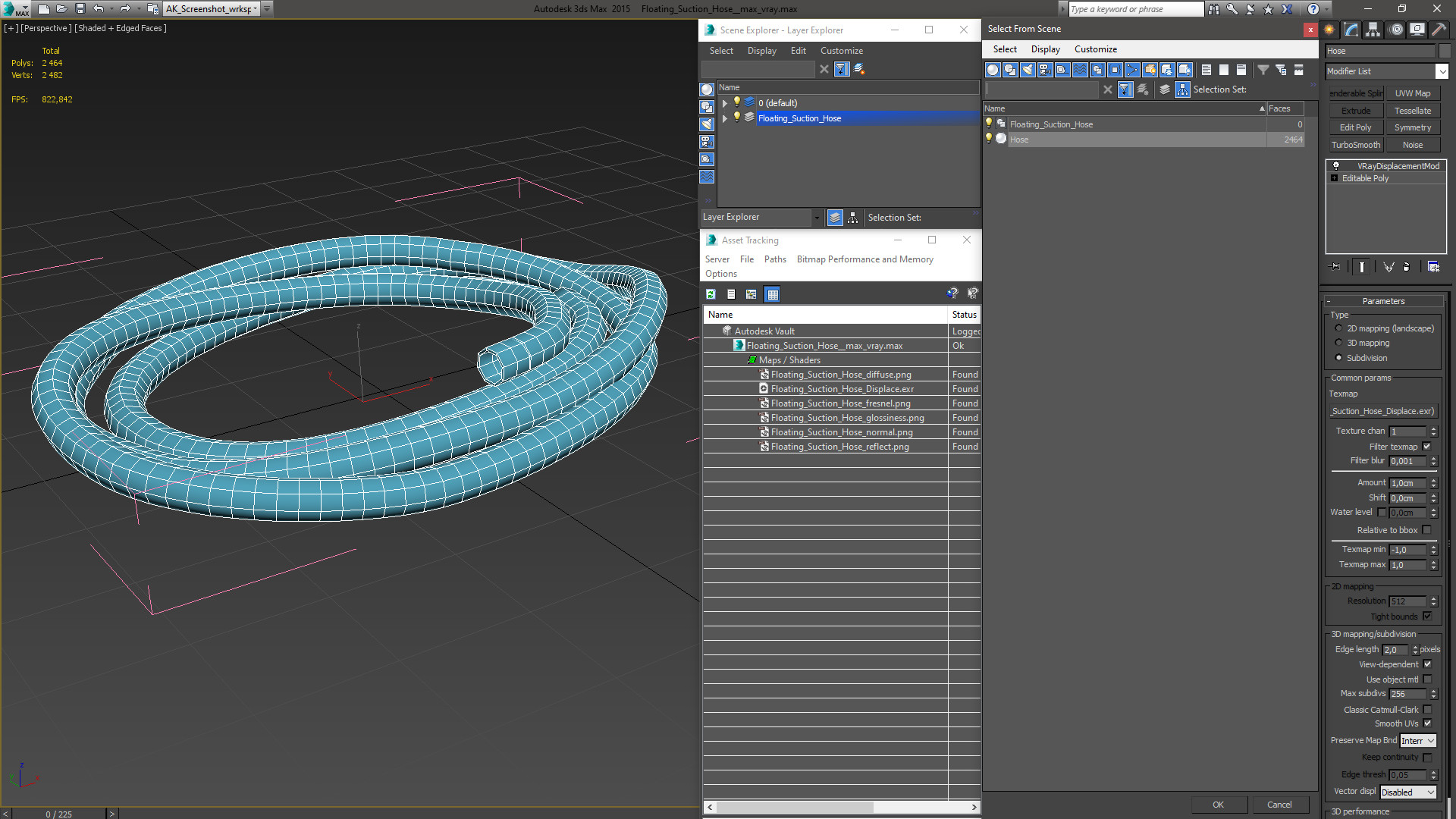
Task: Open the Modify command panel tab
Action: click(x=1351, y=30)
